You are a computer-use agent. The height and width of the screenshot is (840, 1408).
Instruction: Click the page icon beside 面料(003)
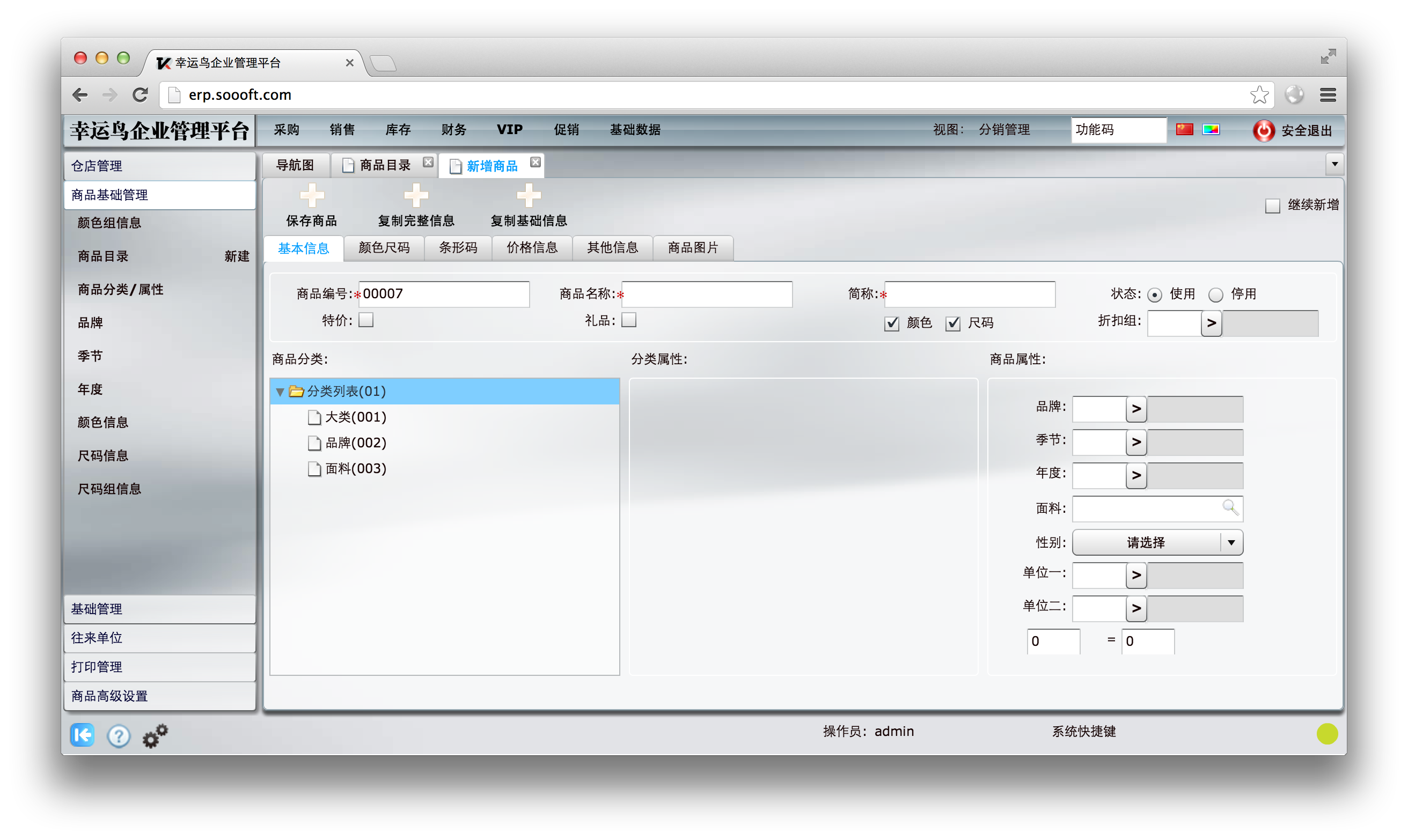[x=314, y=469]
